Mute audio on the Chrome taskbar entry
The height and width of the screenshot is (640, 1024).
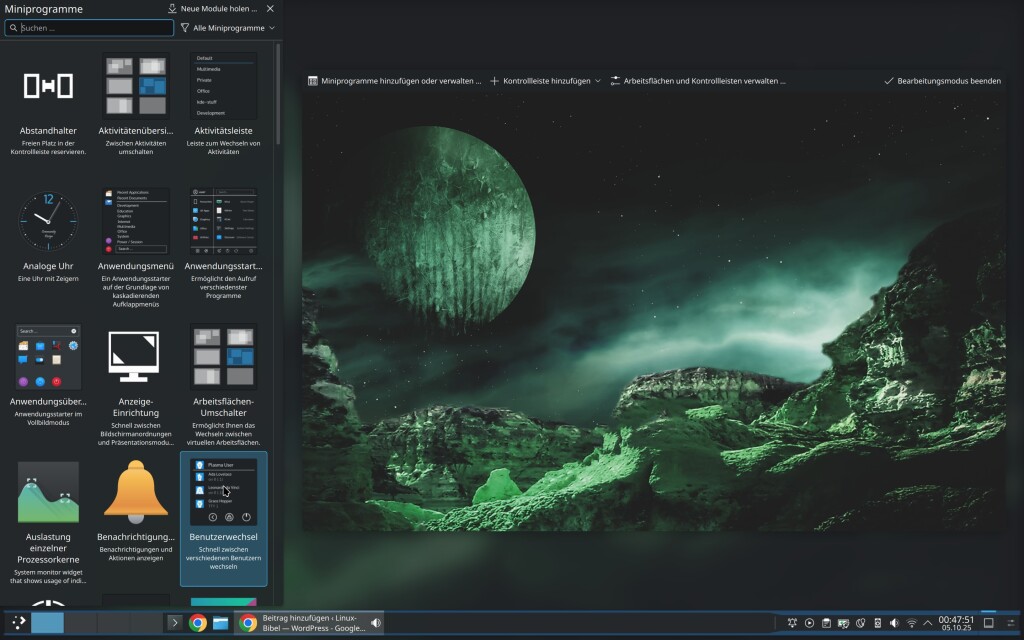tap(376, 623)
